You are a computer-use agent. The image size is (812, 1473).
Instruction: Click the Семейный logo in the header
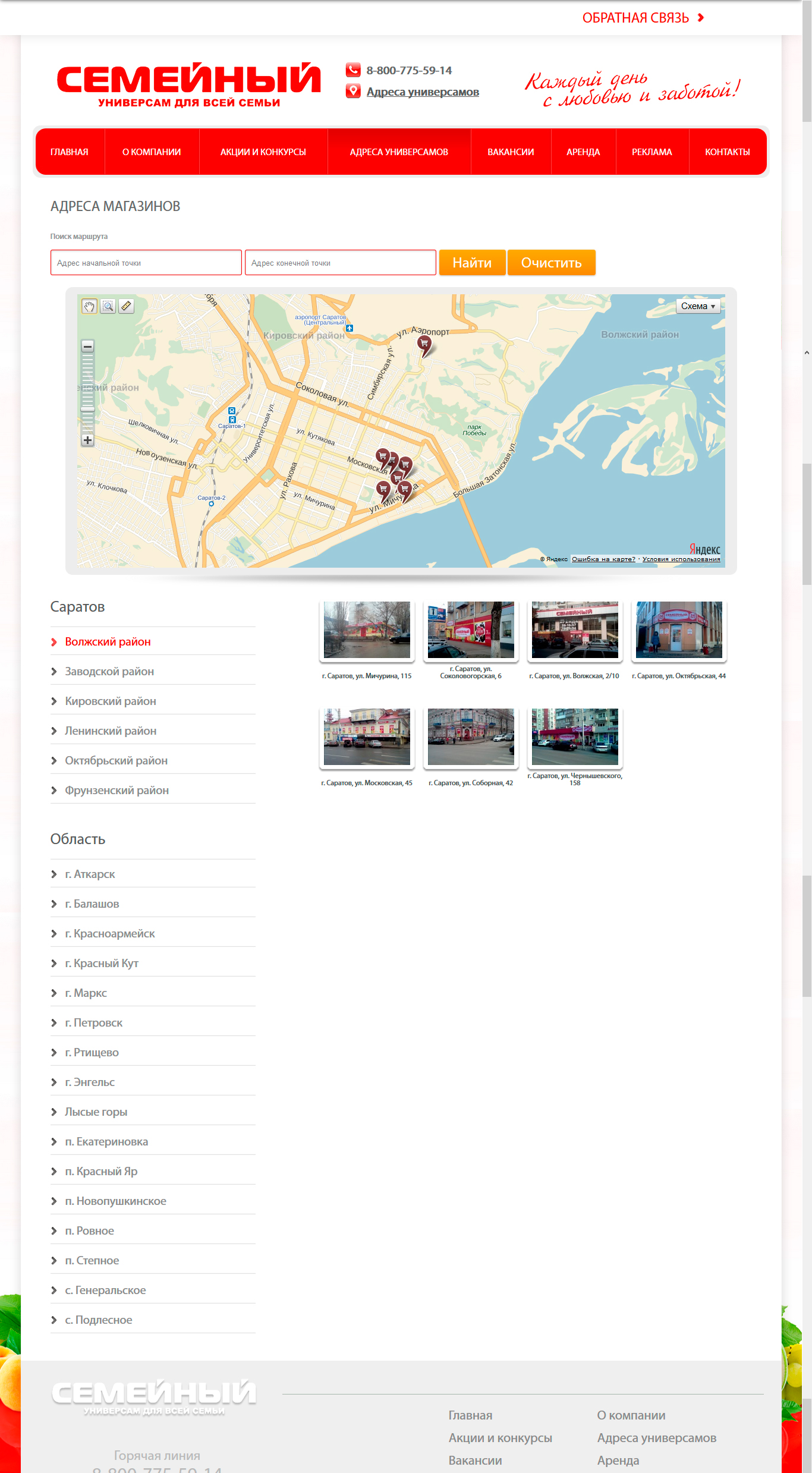tap(189, 85)
